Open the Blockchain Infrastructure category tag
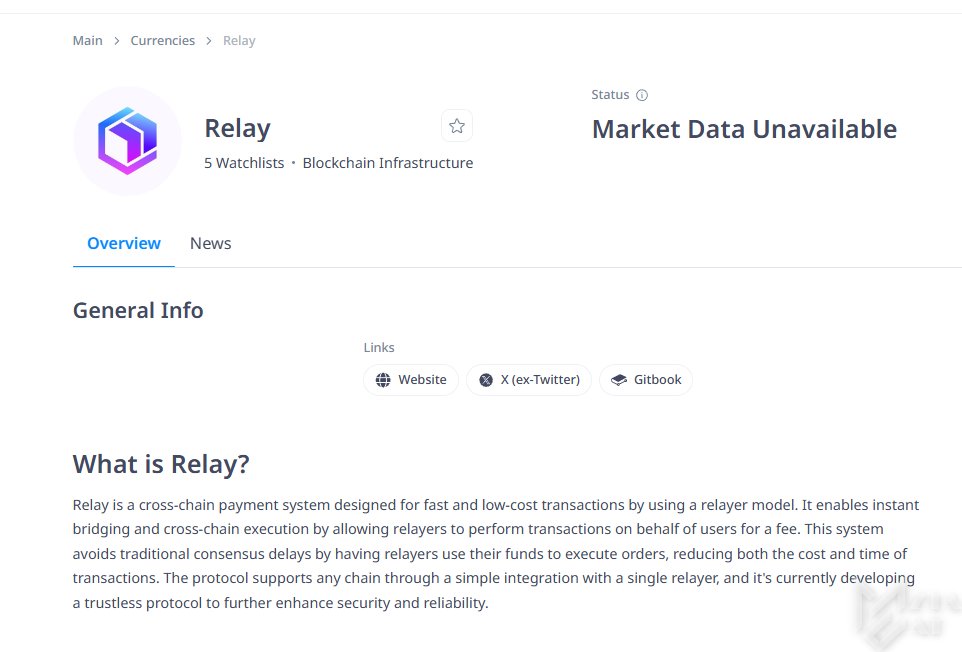 tap(388, 163)
